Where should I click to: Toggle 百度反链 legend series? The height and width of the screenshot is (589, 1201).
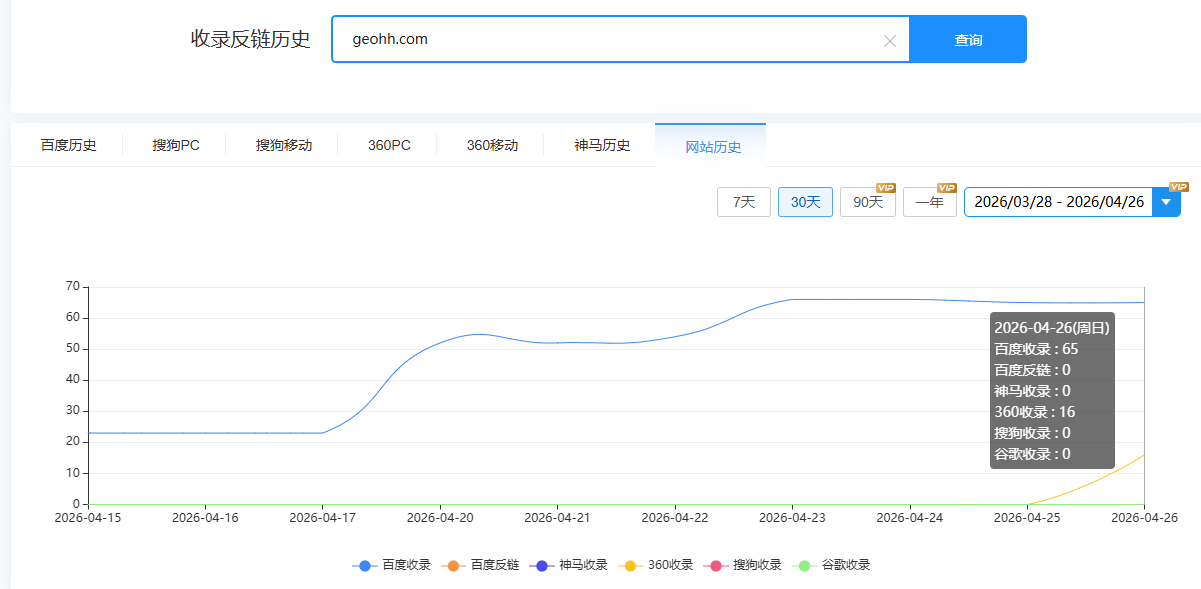480,565
